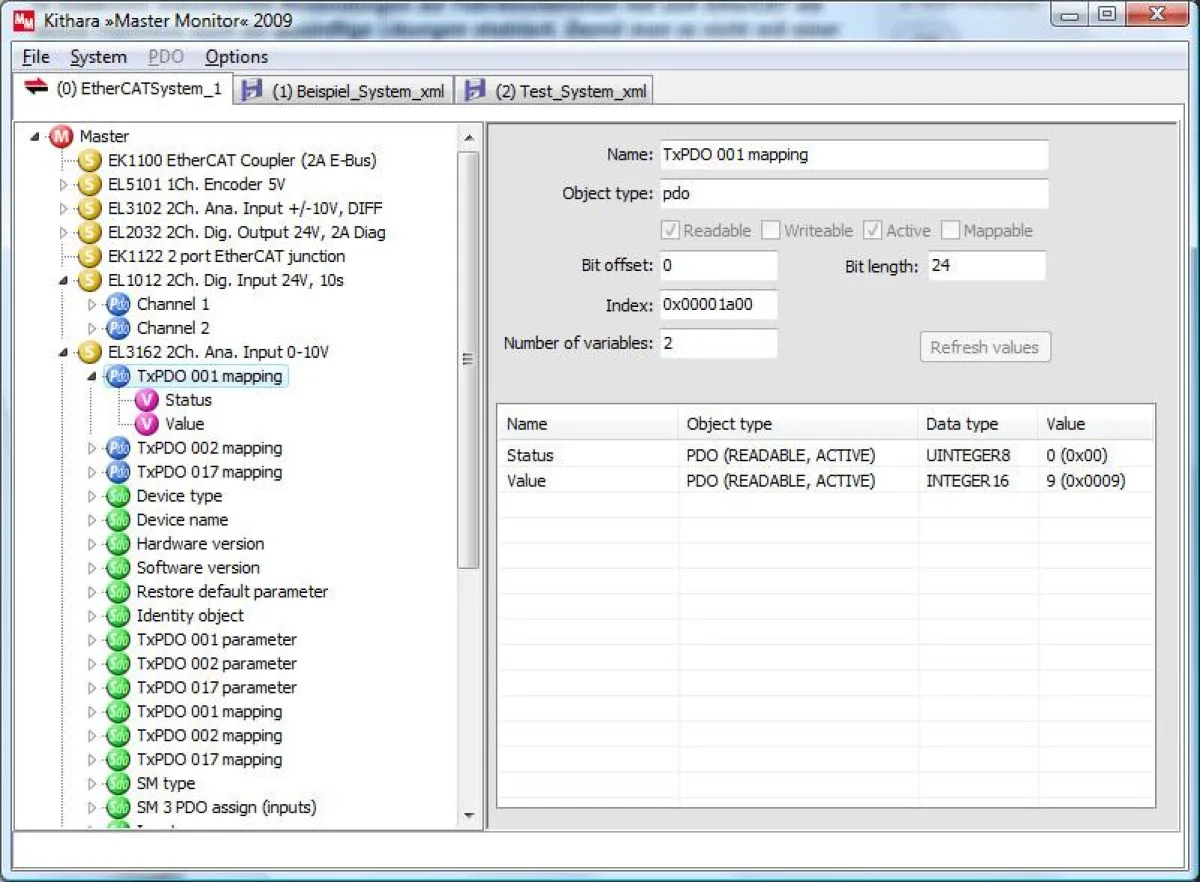Click the TxPDO 017 mapping PDO icon
This screenshot has height=882, width=1200.
pos(118,472)
